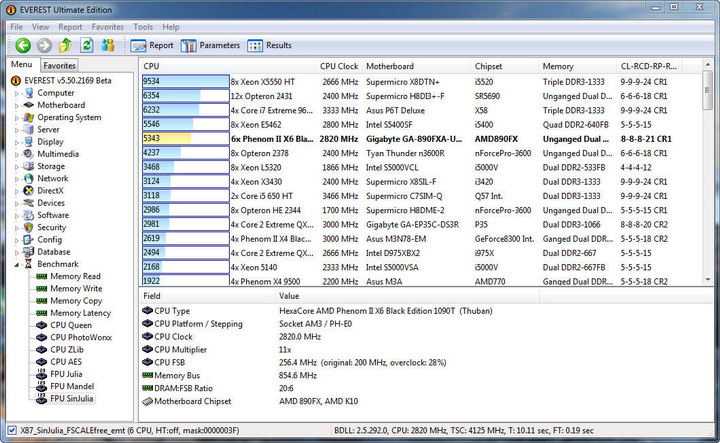Open the View menu

40,27
